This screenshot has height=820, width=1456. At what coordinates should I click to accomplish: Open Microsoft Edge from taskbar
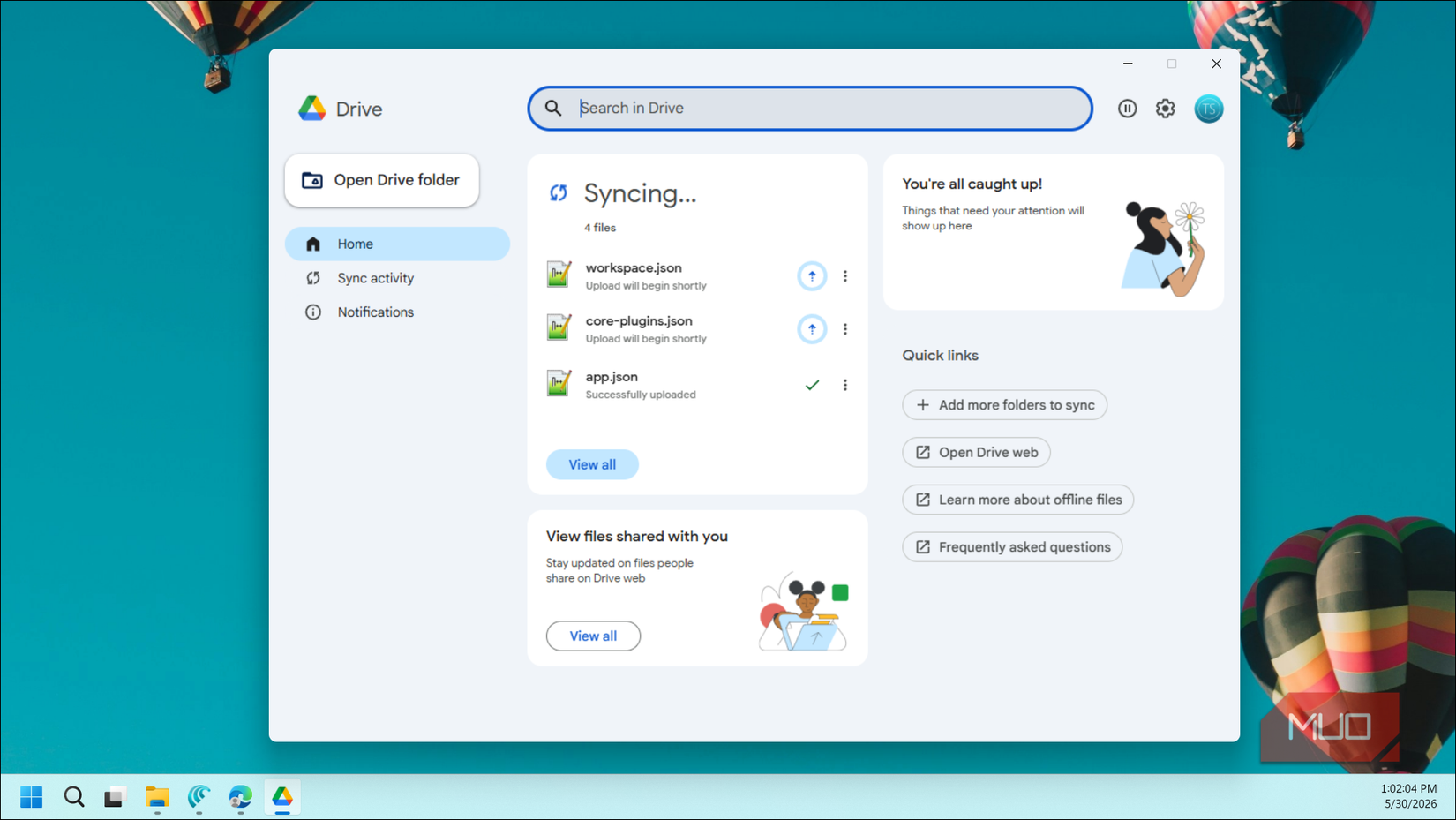coord(240,797)
